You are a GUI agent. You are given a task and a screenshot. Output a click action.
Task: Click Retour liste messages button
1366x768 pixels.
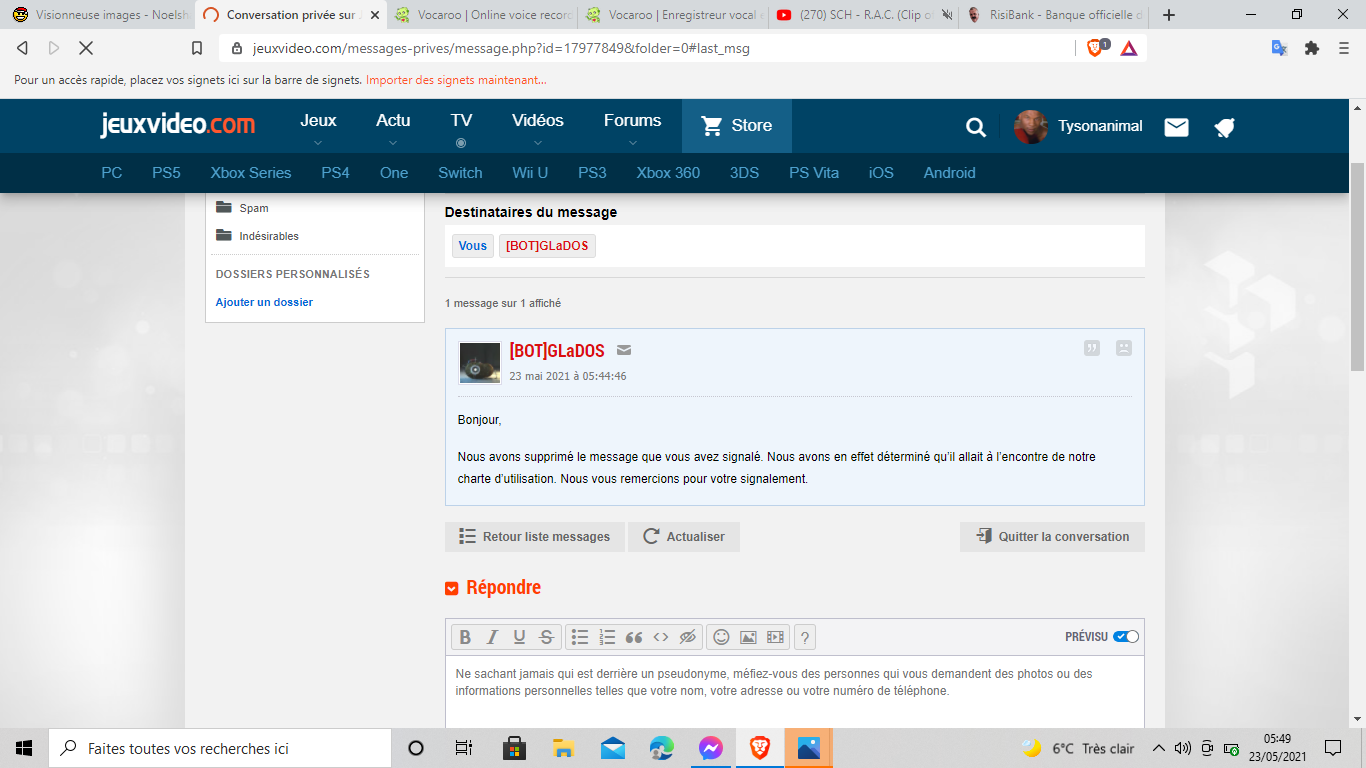point(535,537)
